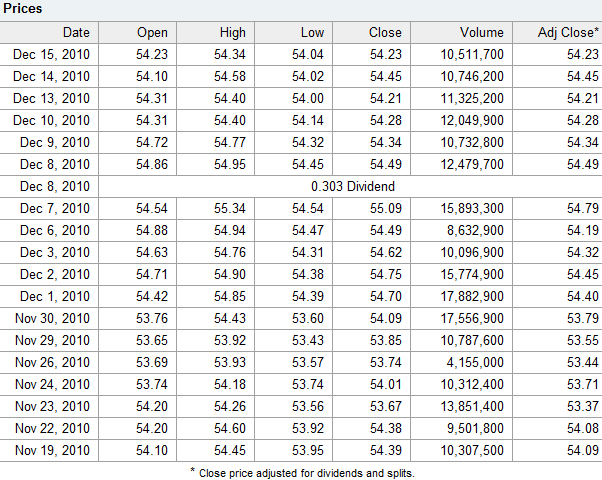Click volume value 10,746,200

coord(472,76)
